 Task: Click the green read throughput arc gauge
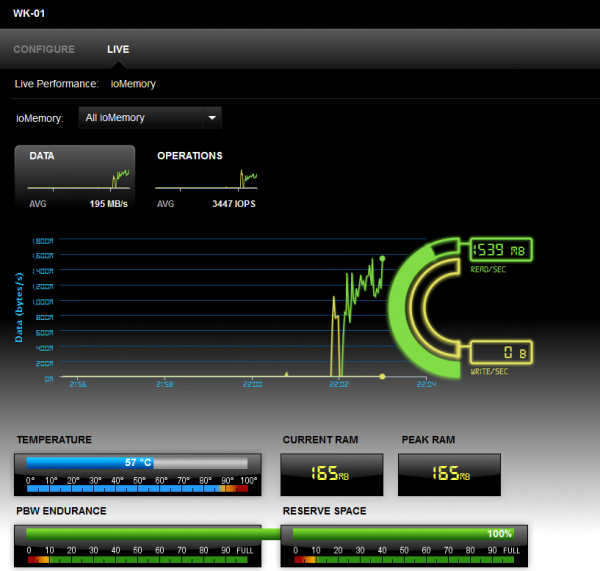pyautogui.click(x=402, y=300)
